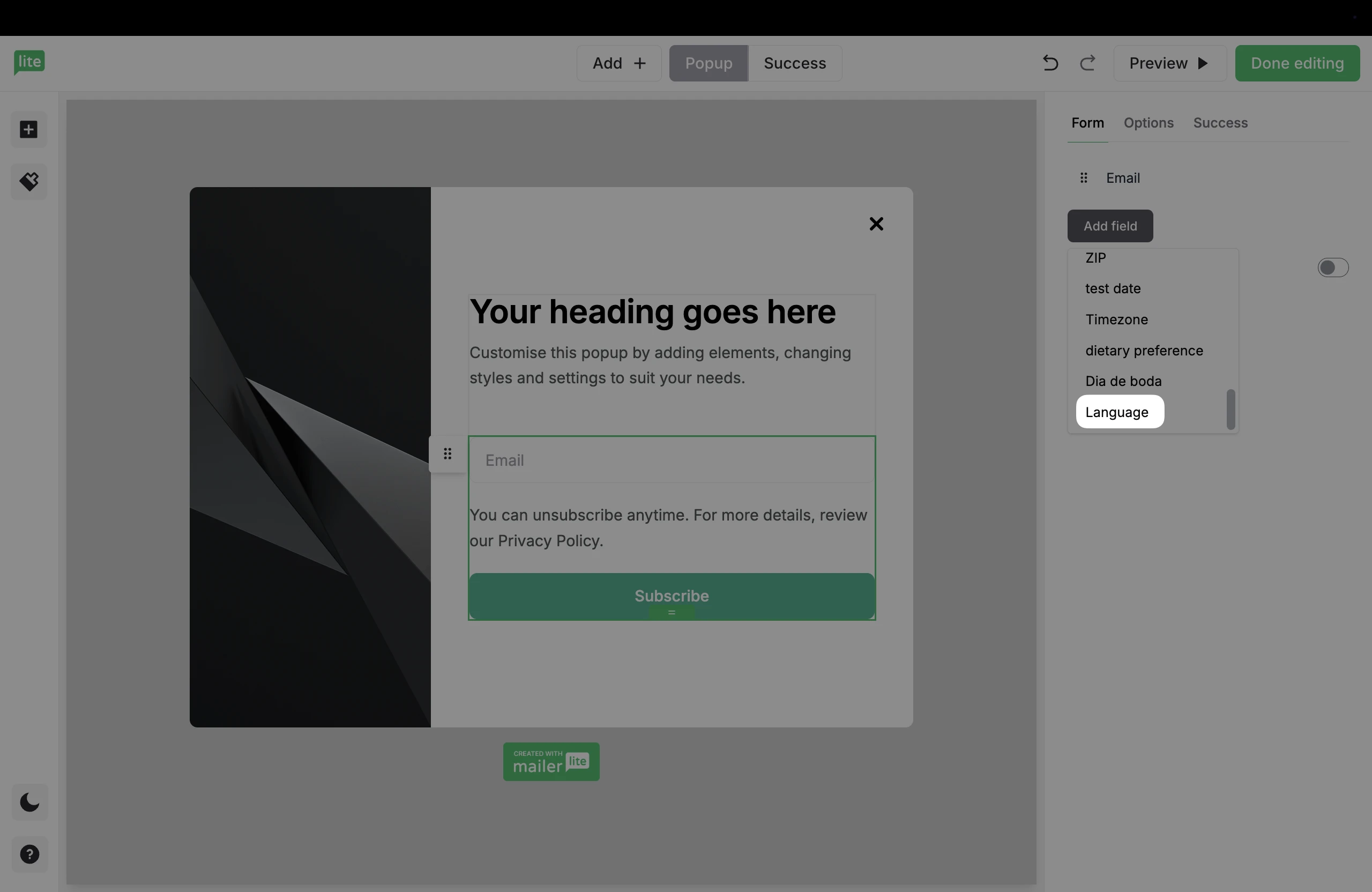Click the Done editing button
Screen dimensions: 1372x892
point(1296,63)
